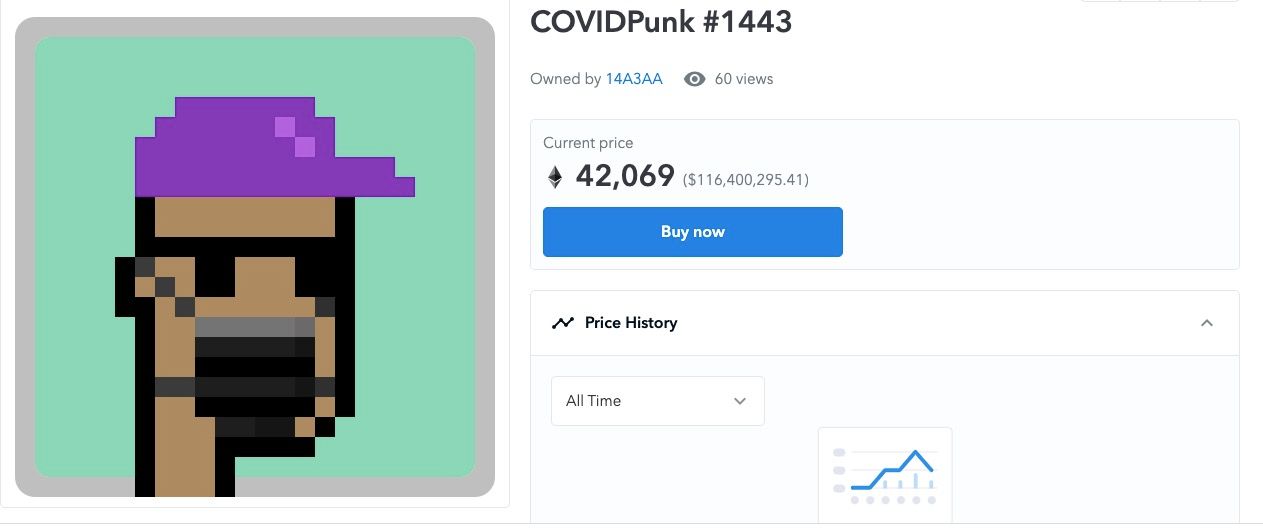Click the Price History trend-line icon
The width and height of the screenshot is (1263, 528).
click(x=563, y=323)
